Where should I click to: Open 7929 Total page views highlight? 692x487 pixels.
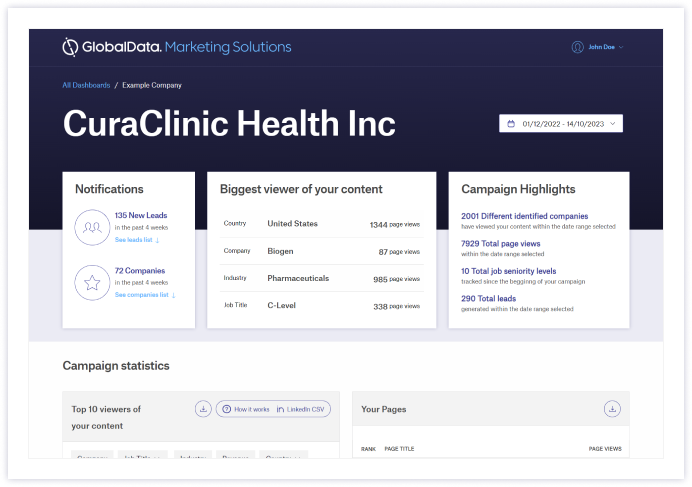[500, 244]
